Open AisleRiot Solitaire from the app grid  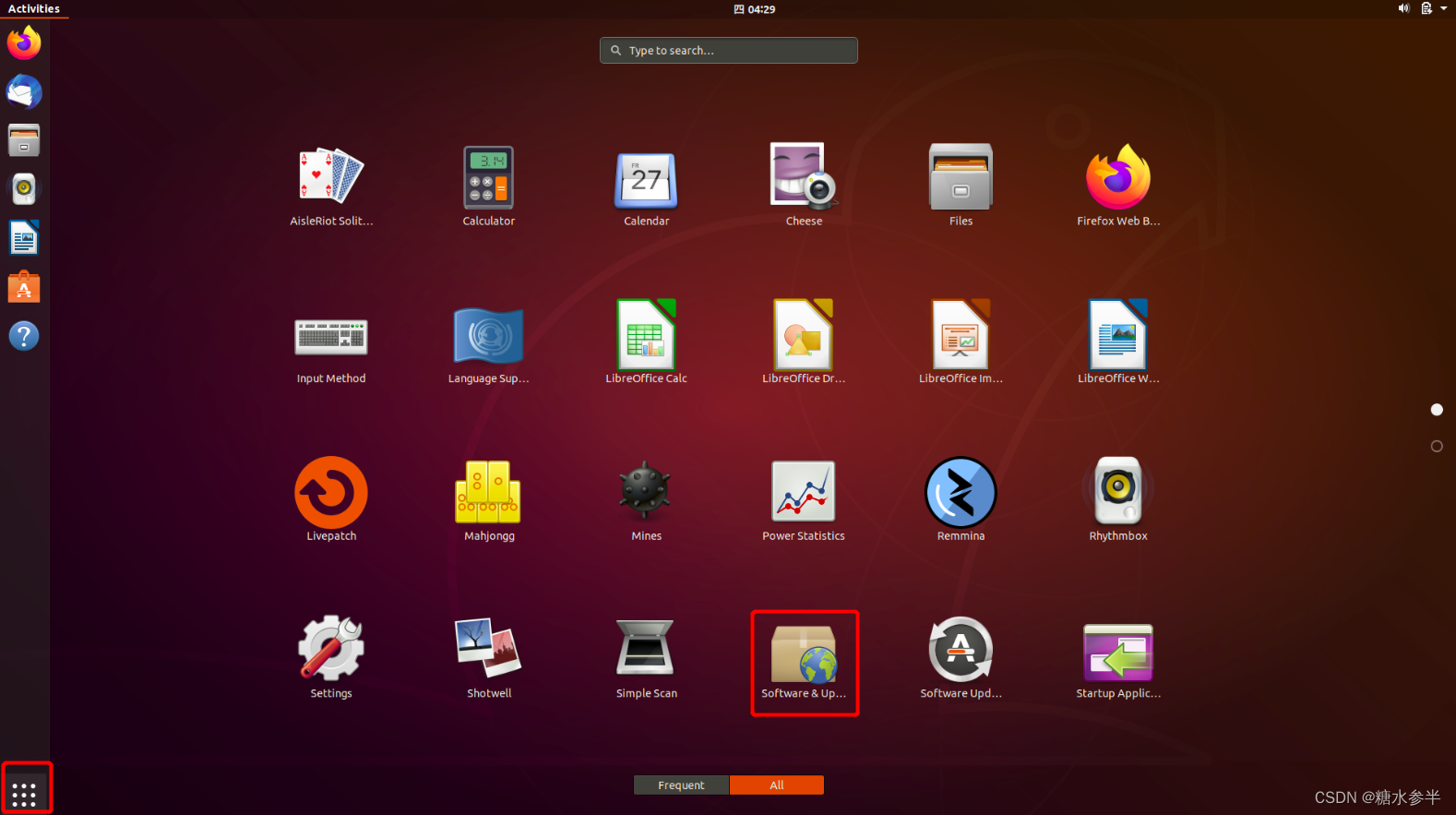click(331, 185)
